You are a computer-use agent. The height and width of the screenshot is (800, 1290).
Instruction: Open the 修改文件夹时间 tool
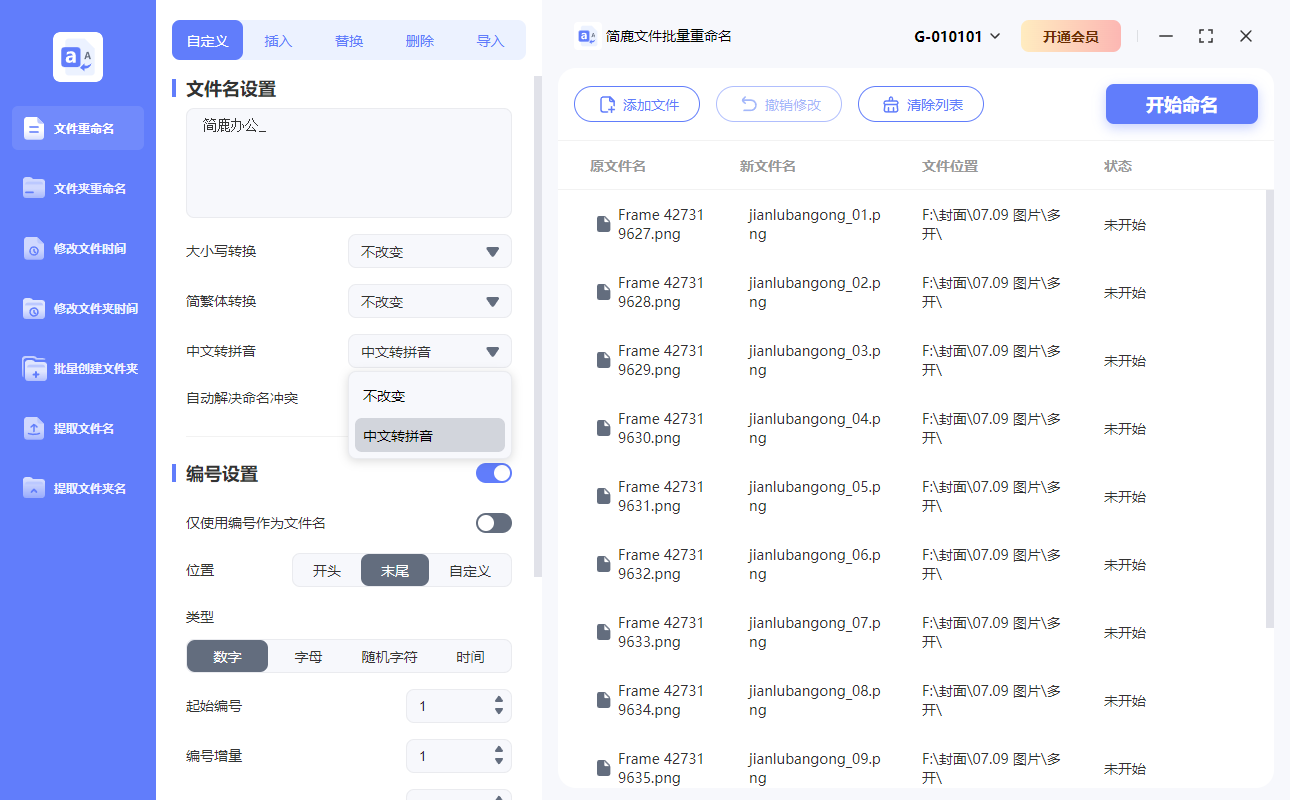77,308
